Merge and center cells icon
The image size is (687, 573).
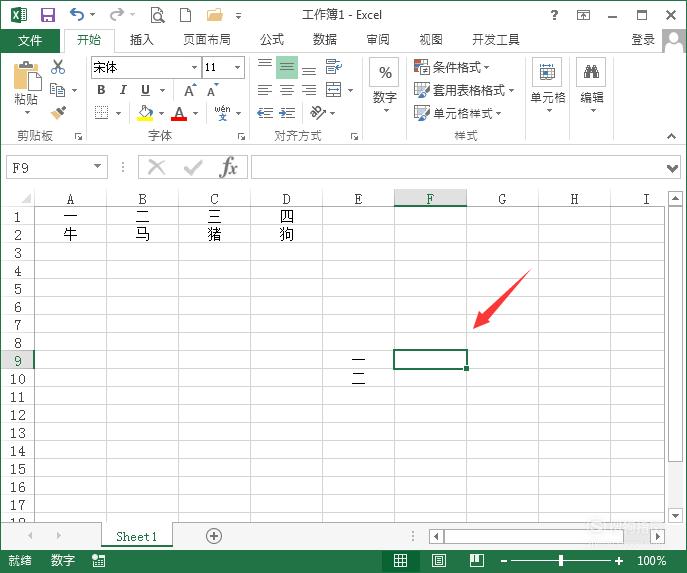(333, 90)
